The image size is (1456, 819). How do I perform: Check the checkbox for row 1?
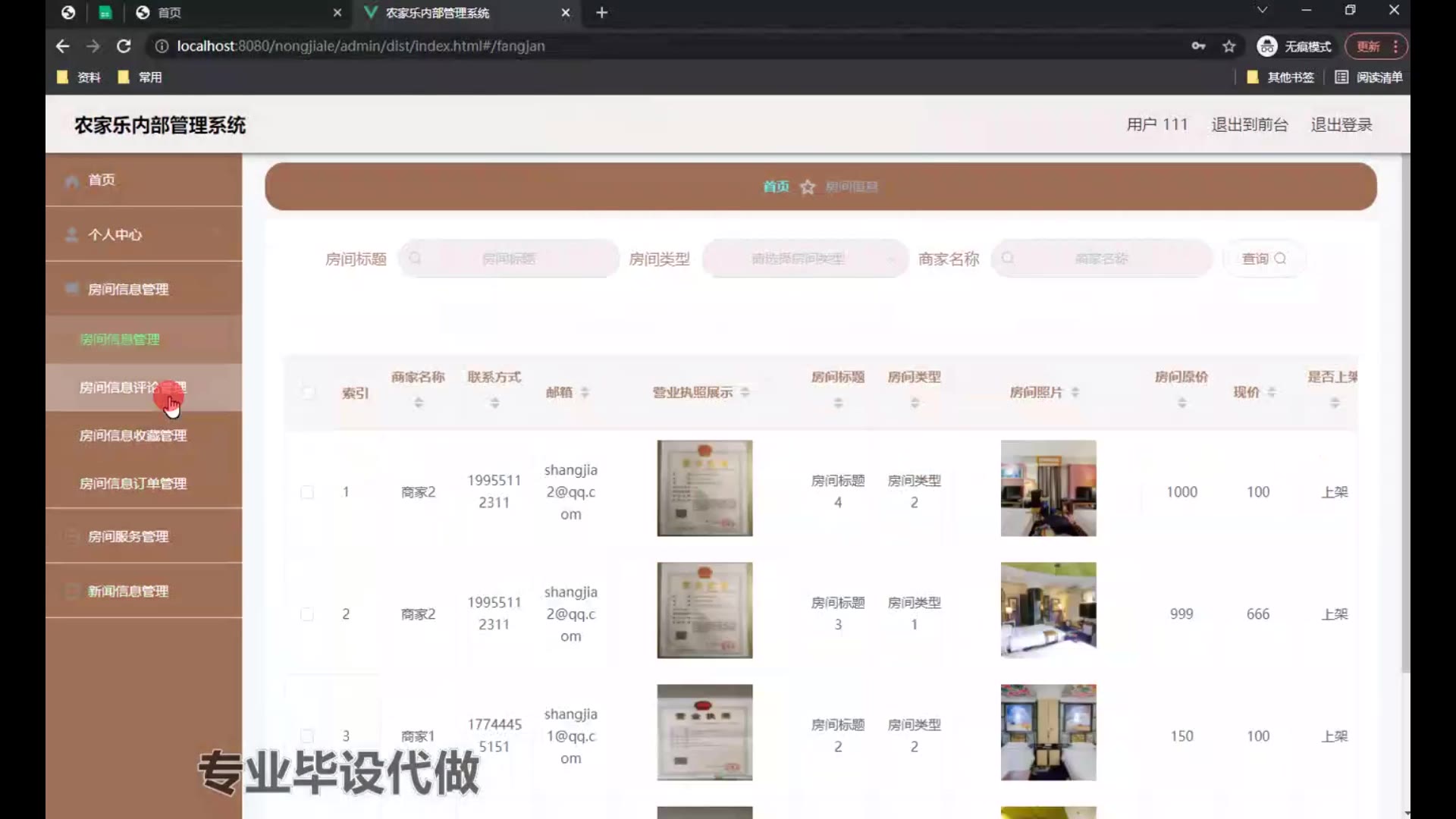tap(307, 492)
